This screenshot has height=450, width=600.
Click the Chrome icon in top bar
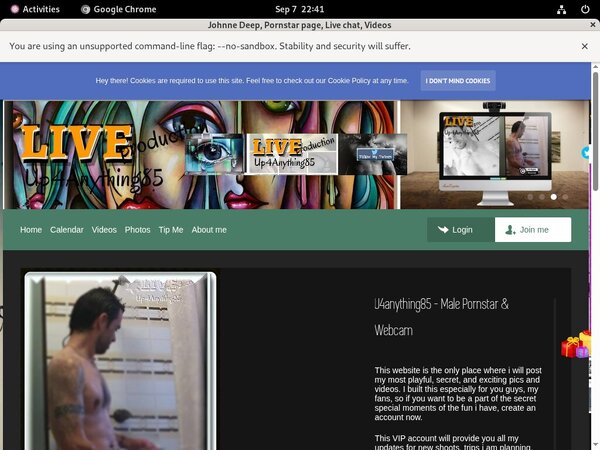[86, 9]
